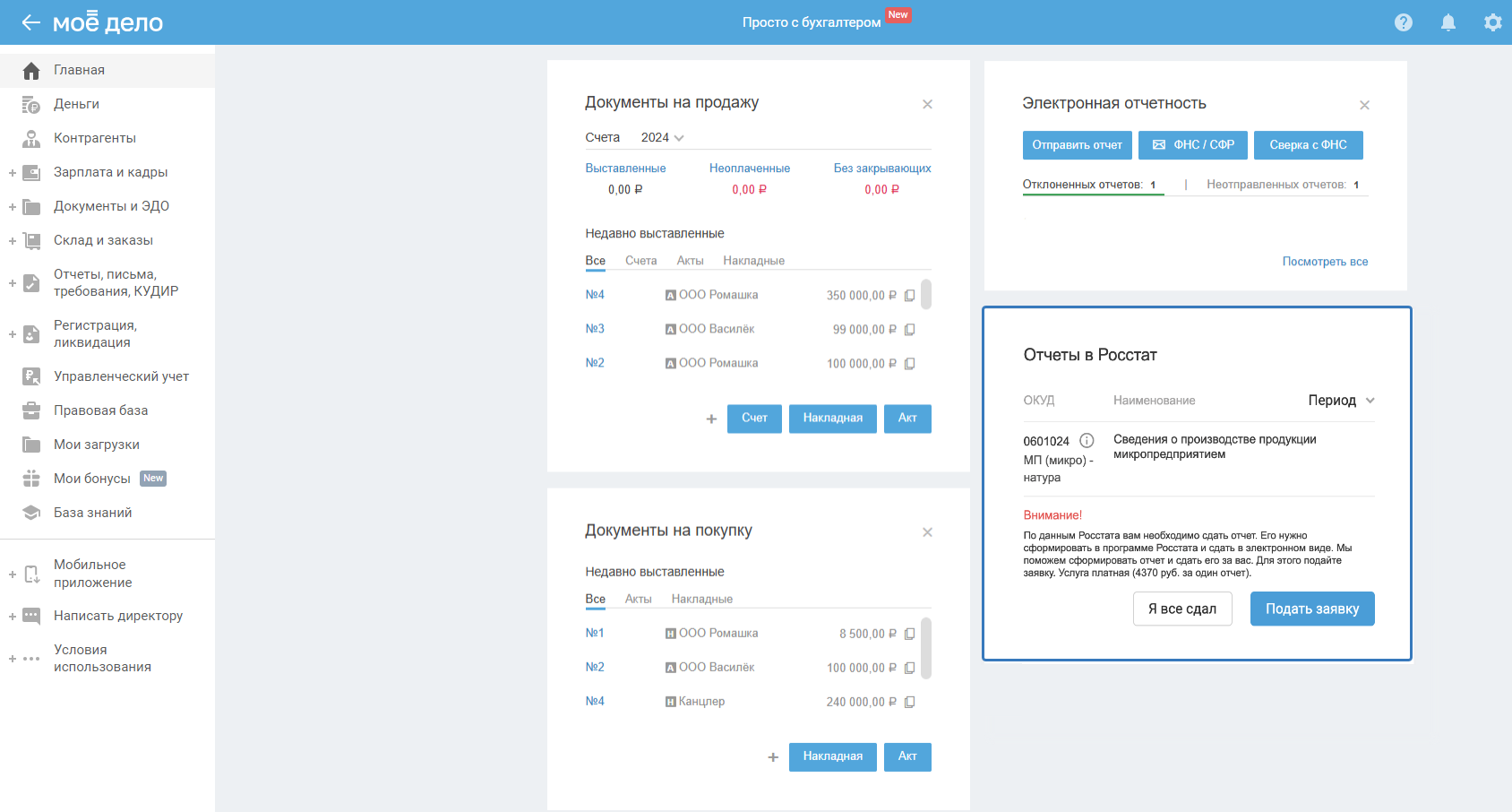Click the Документы и ЭДО folder icon
Viewport: 1512px width, 812px height.
tap(31, 207)
